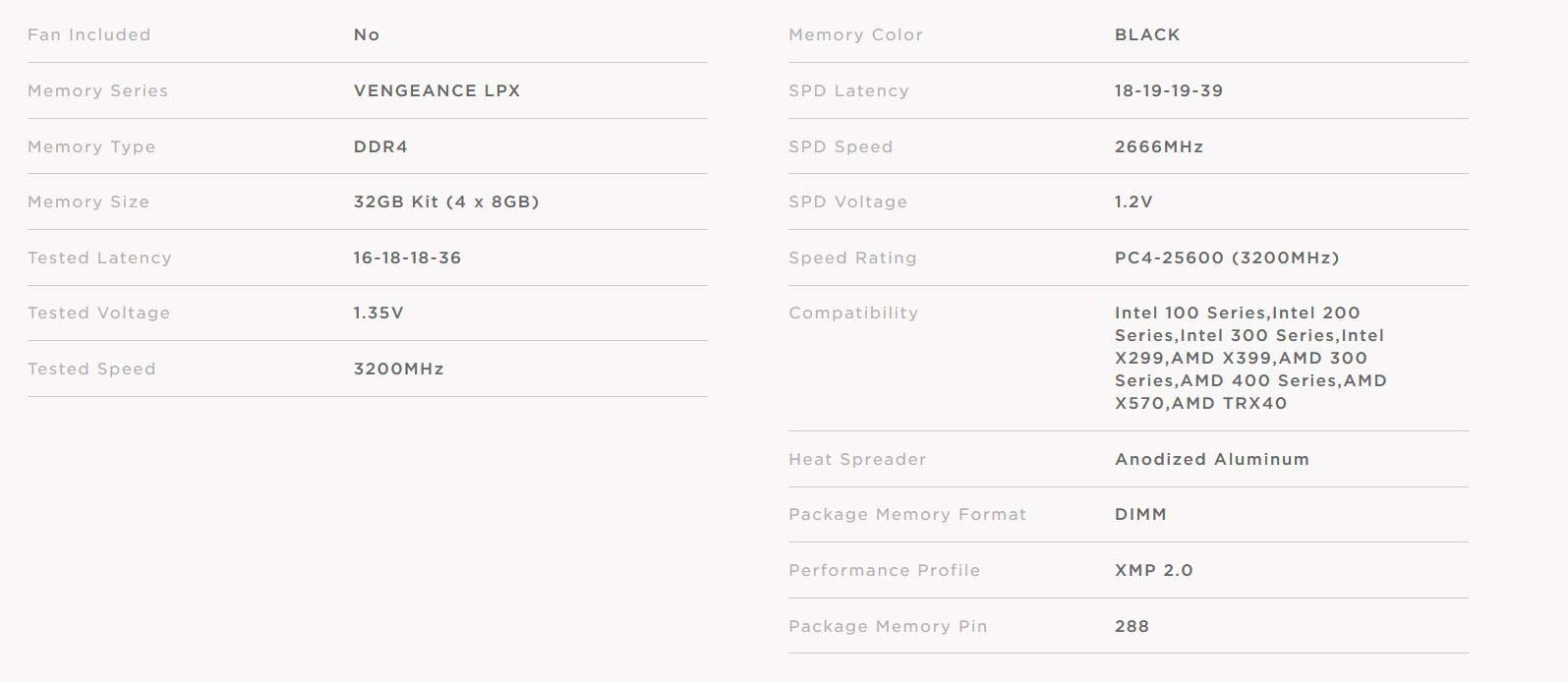Click the 2666MHz SPD speed value
The image size is (1568, 682).
pyautogui.click(x=1159, y=146)
